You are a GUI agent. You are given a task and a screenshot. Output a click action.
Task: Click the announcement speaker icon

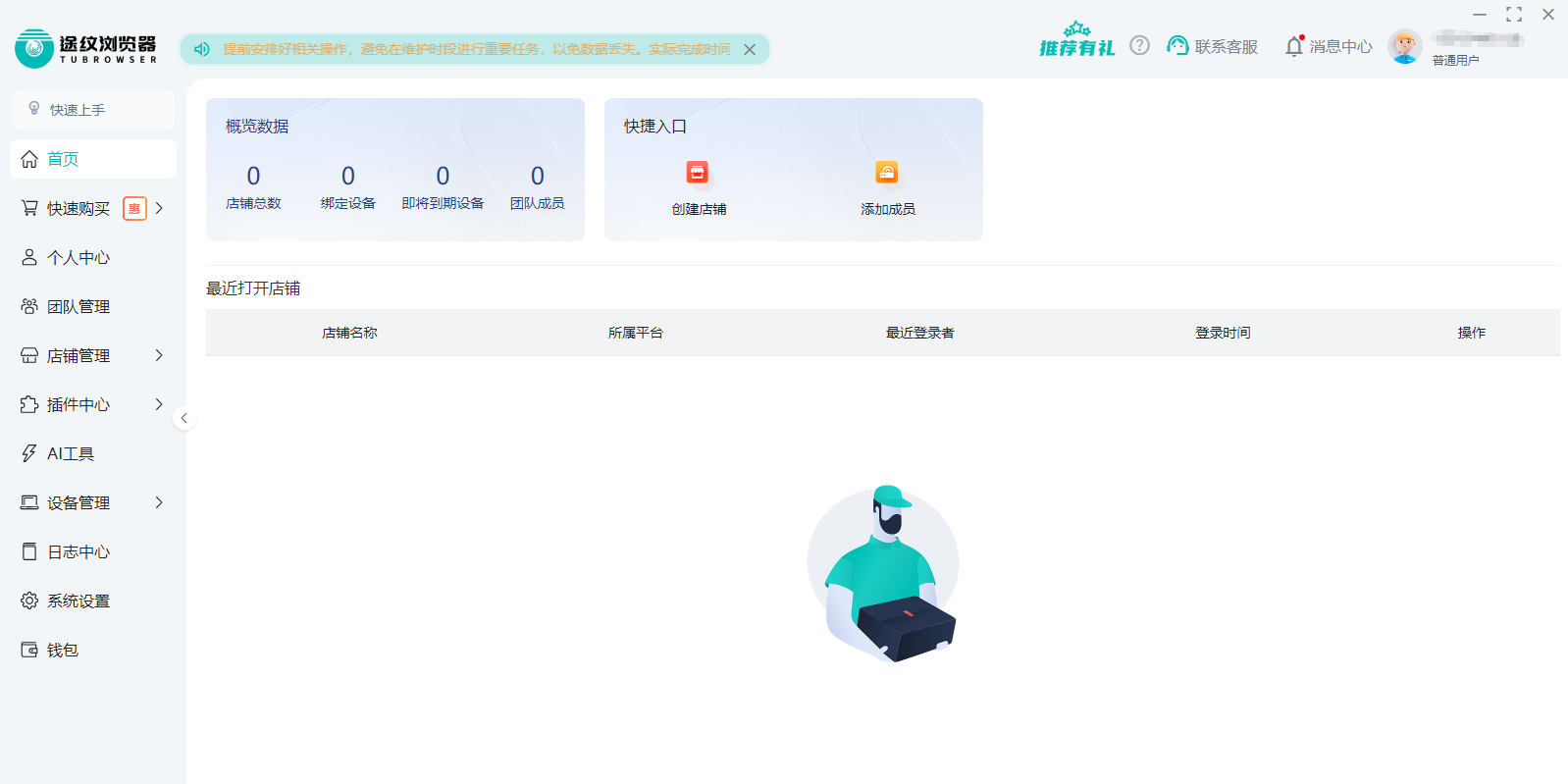(202, 49)
